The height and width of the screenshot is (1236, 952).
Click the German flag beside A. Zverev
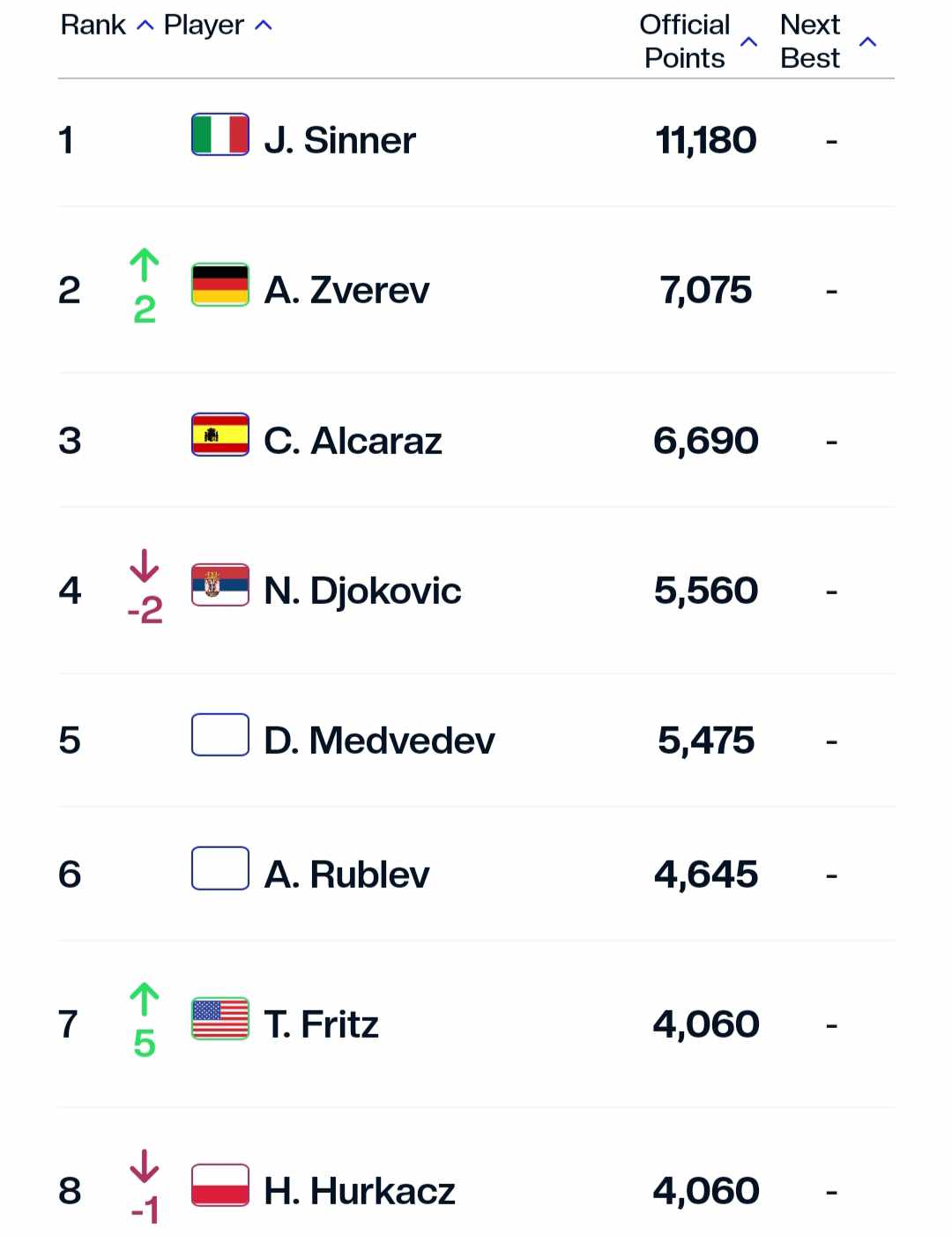[220, 285]
